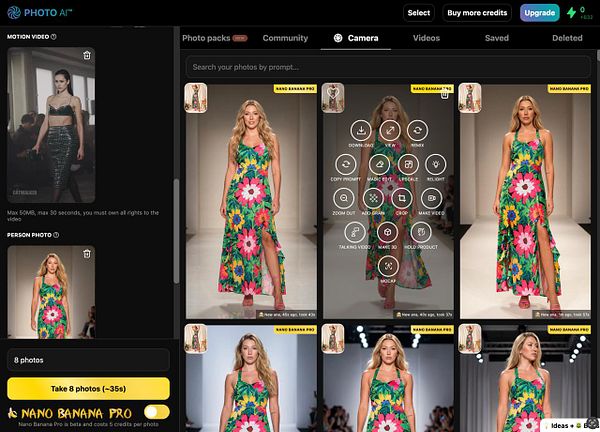Toggle the Nano Banana Pro switch
This screenshot has width=600, height=432.
click(x=157, y=412)
